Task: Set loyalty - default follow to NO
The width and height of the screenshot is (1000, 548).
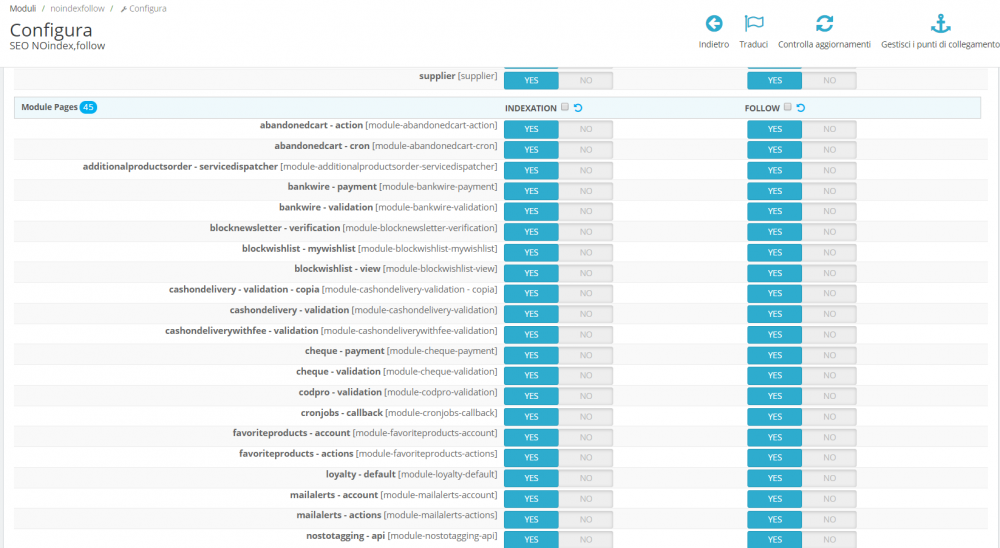Action: pos(829,478)
